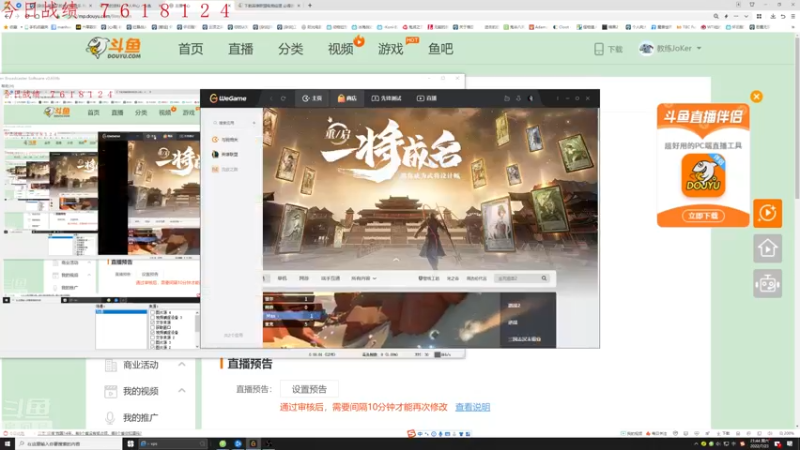Image resolution: width=800 pixels, height=450 pixels.
Task: Click the WeGame back arrow
Action: (x=271, y=98)
